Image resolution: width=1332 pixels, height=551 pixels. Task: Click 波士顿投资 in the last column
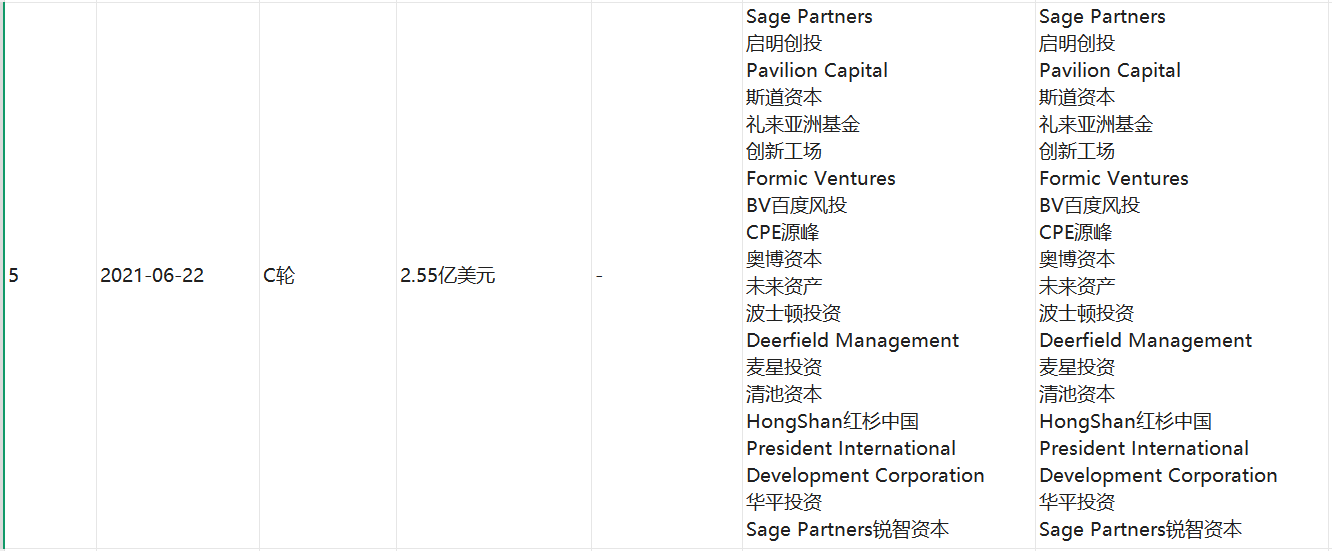(x=1087, y=314)
